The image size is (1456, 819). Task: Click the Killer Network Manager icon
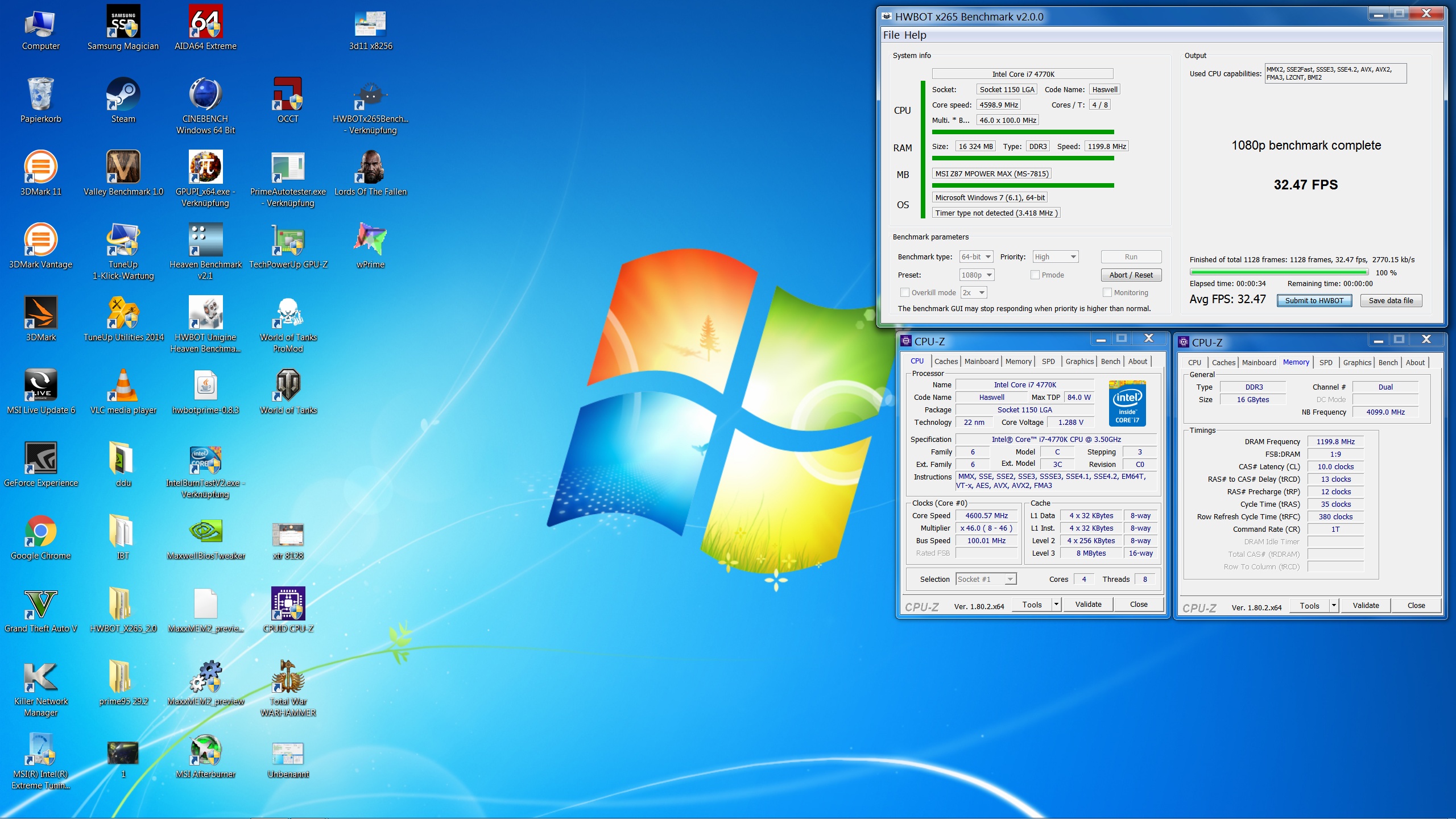coord(40,689)
